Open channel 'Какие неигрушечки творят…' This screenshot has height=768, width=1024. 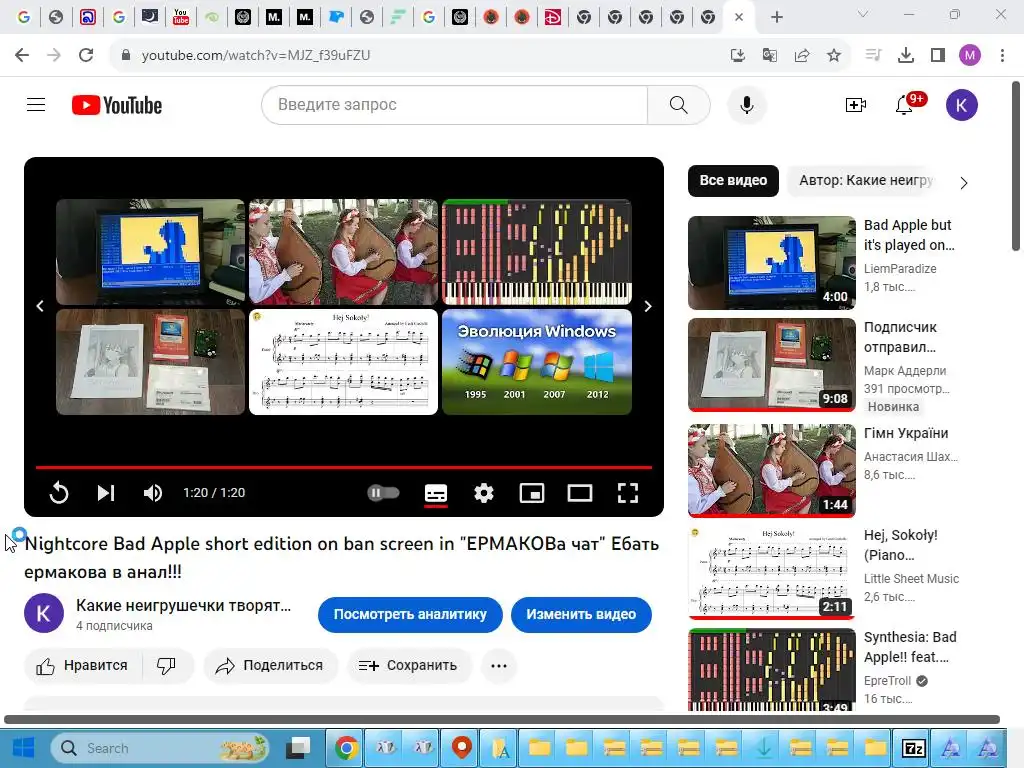184,605
